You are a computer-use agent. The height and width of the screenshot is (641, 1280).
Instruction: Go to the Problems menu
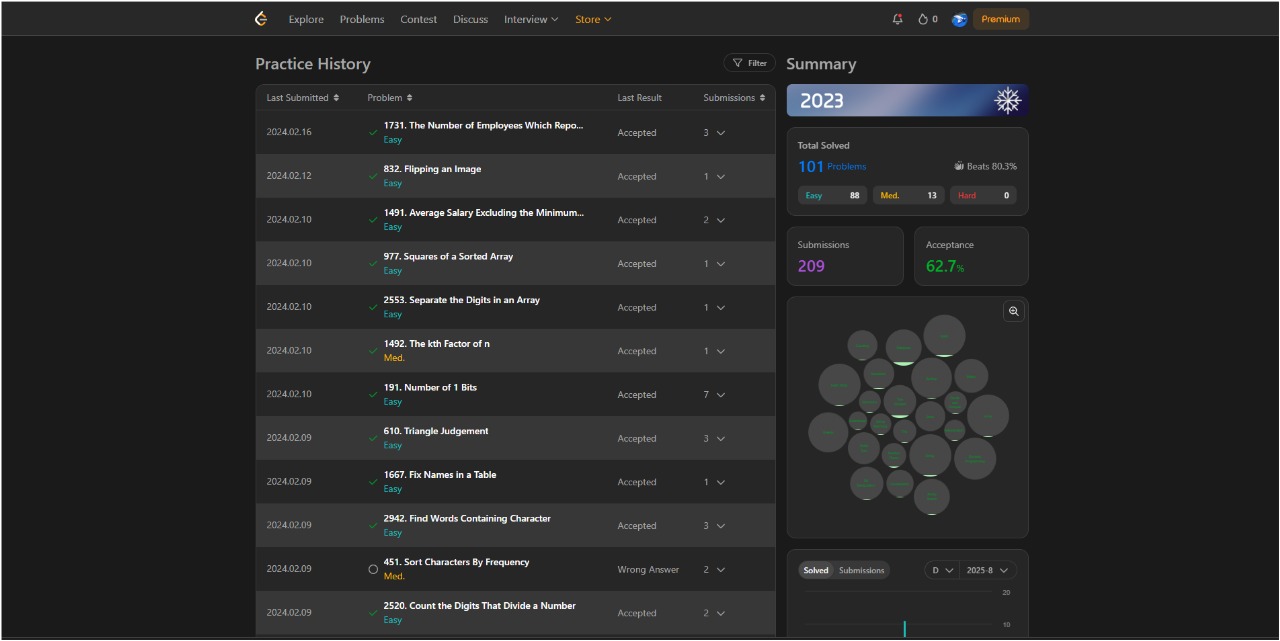coord(361,19)
